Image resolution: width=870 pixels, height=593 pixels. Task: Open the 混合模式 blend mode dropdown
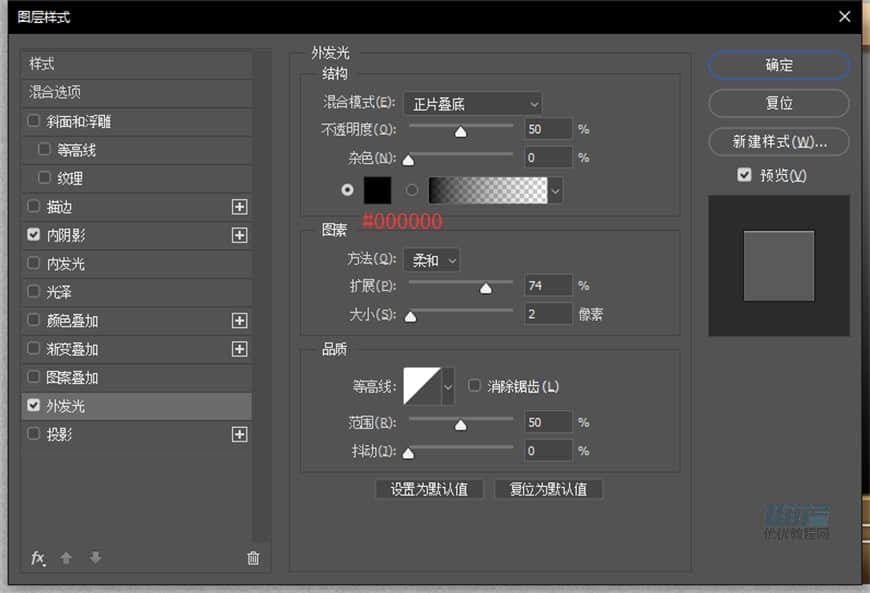(472, 103)
